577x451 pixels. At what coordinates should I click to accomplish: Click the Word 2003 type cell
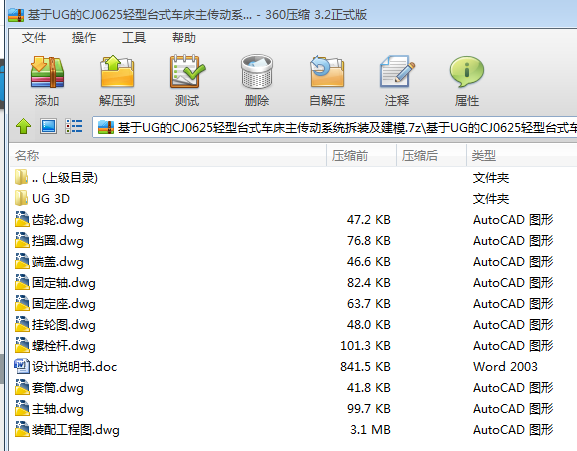[x=505, y=366]
